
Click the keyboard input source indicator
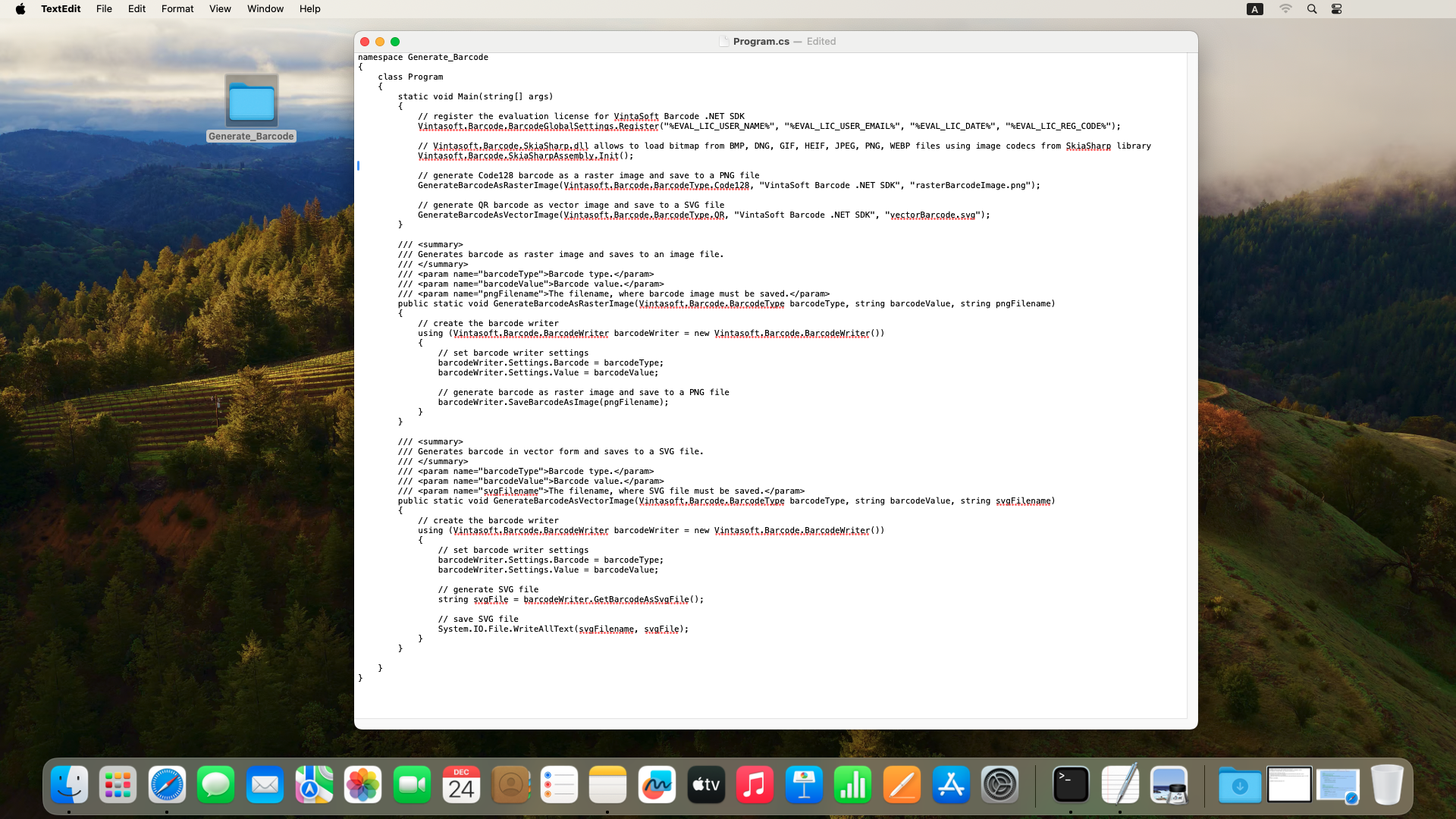(x=1255, y=9)
